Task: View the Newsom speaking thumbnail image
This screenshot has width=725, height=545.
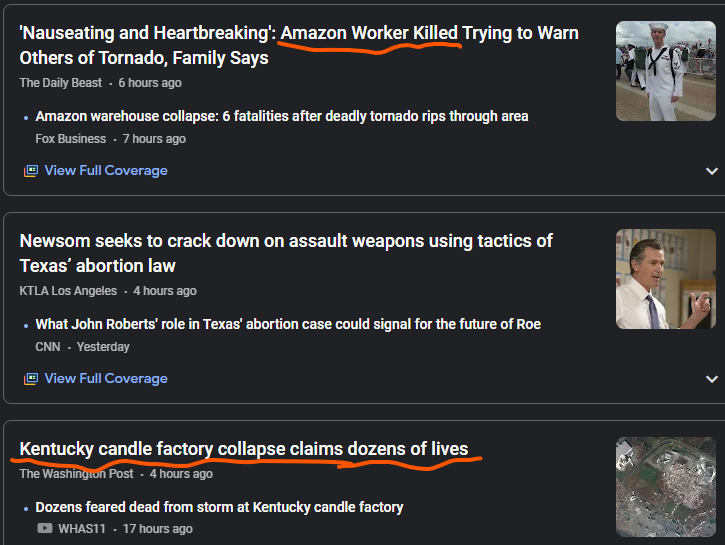Action: [x=666, y=279]
